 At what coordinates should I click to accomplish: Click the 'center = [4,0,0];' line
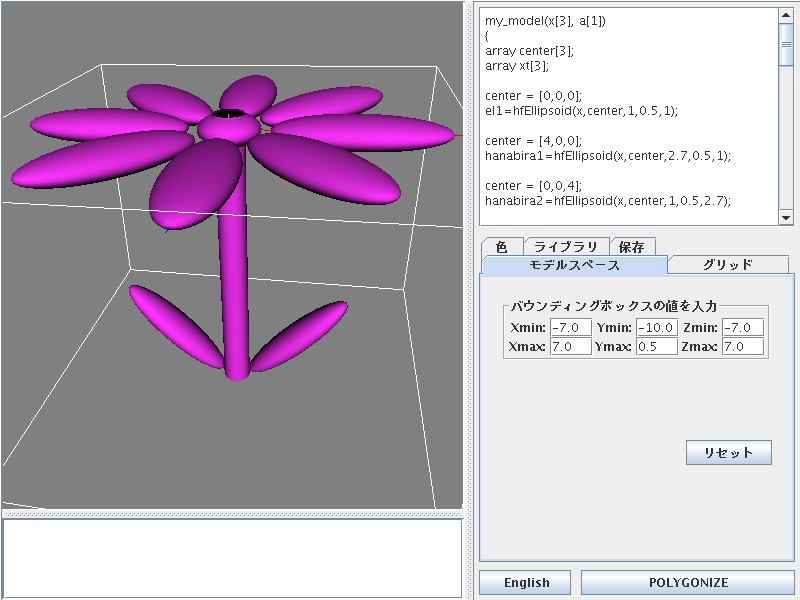click(533, 141)
